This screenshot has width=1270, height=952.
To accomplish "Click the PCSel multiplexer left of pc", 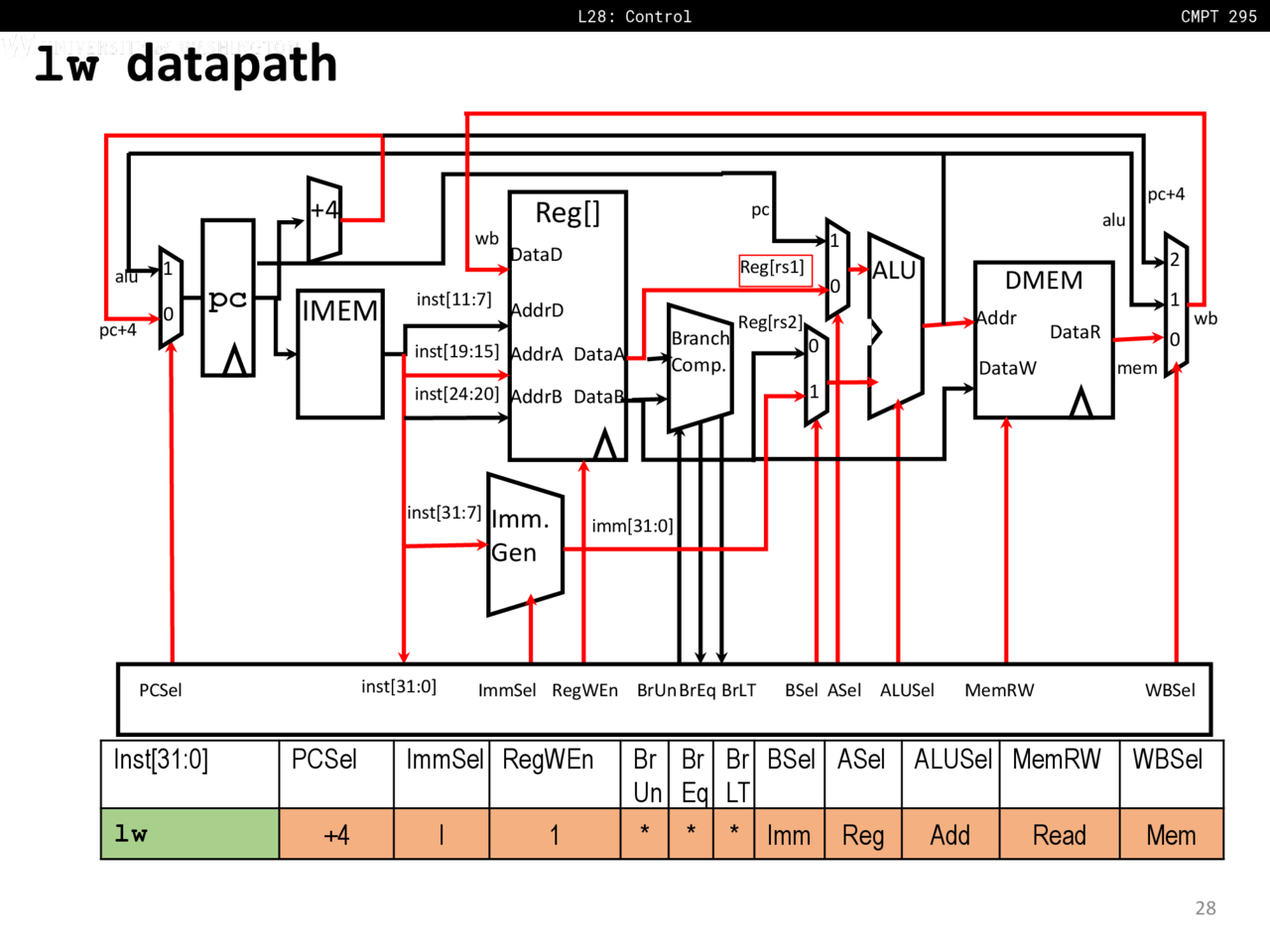I will click(171, 297).
